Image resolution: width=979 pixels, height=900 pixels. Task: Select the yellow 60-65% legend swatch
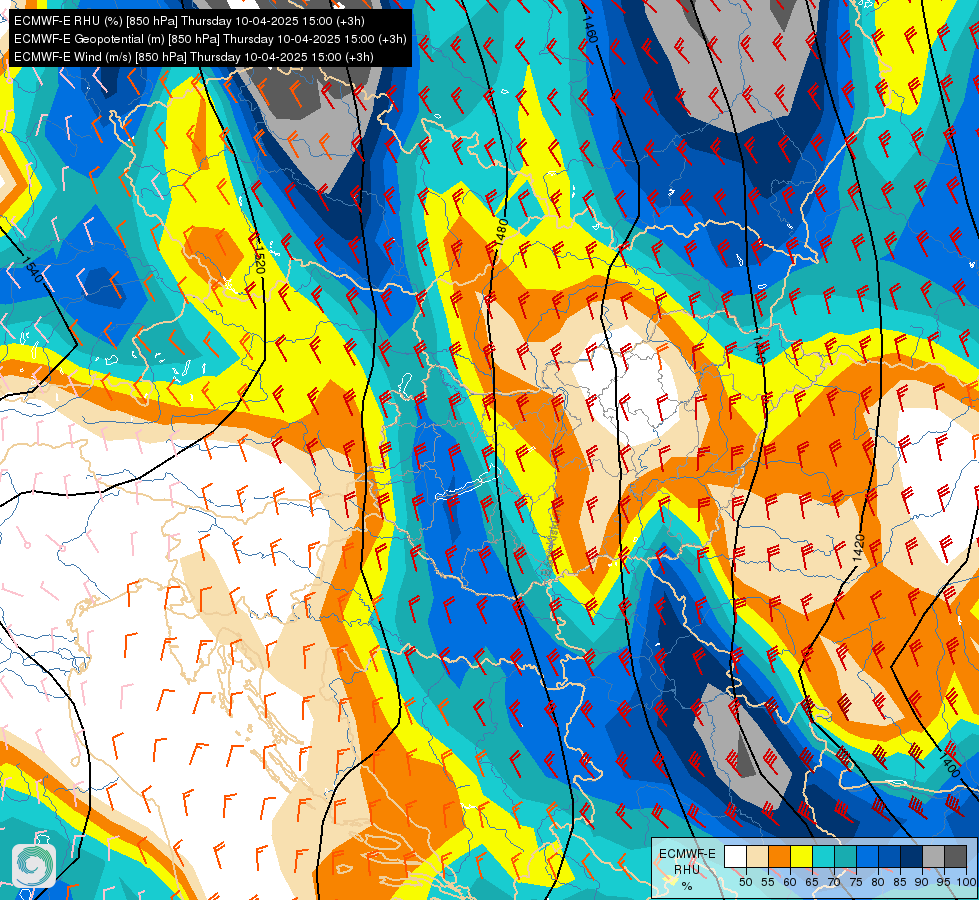[x=802, y=857]
